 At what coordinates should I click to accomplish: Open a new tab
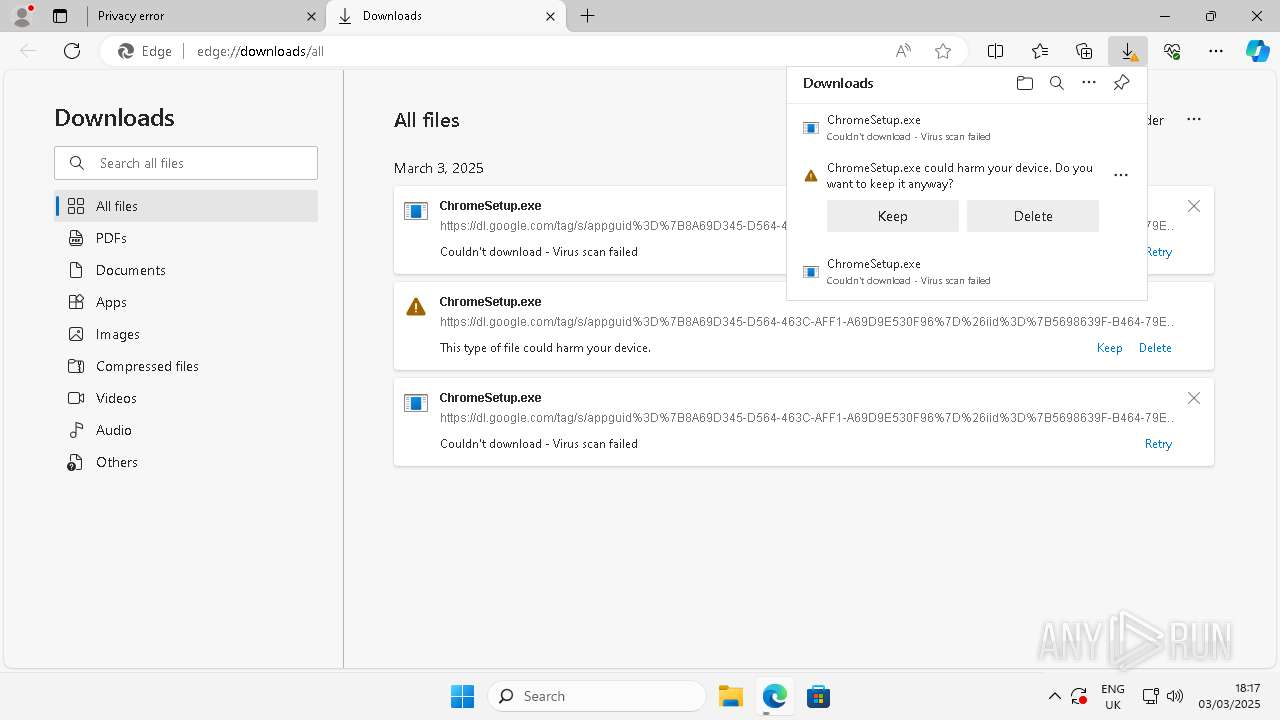[x=588, y=16]
